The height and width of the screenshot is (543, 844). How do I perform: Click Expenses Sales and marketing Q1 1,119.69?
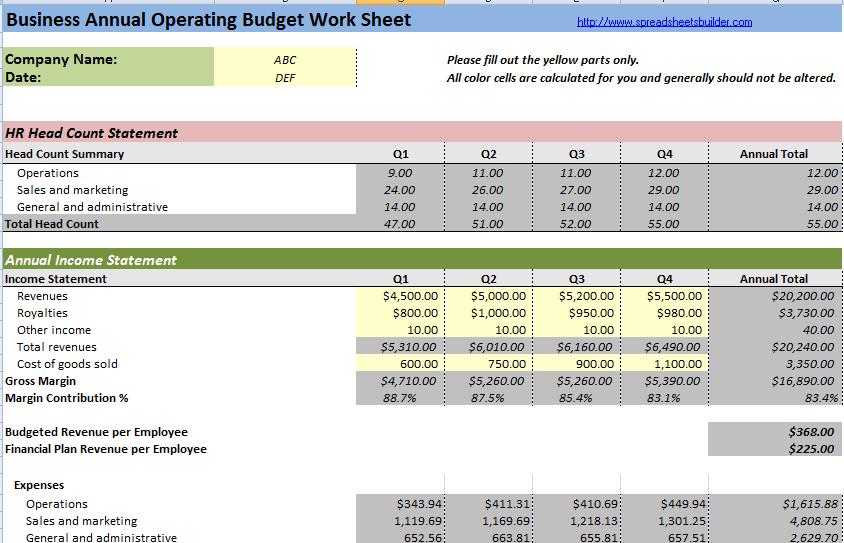(x=400, y=521)
